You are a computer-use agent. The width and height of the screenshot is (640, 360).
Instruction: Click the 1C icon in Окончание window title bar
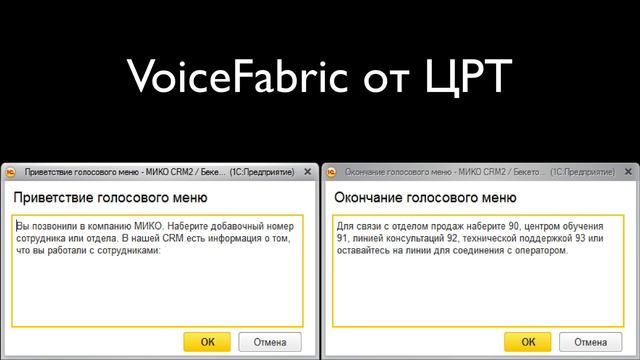tap(331, 172)
